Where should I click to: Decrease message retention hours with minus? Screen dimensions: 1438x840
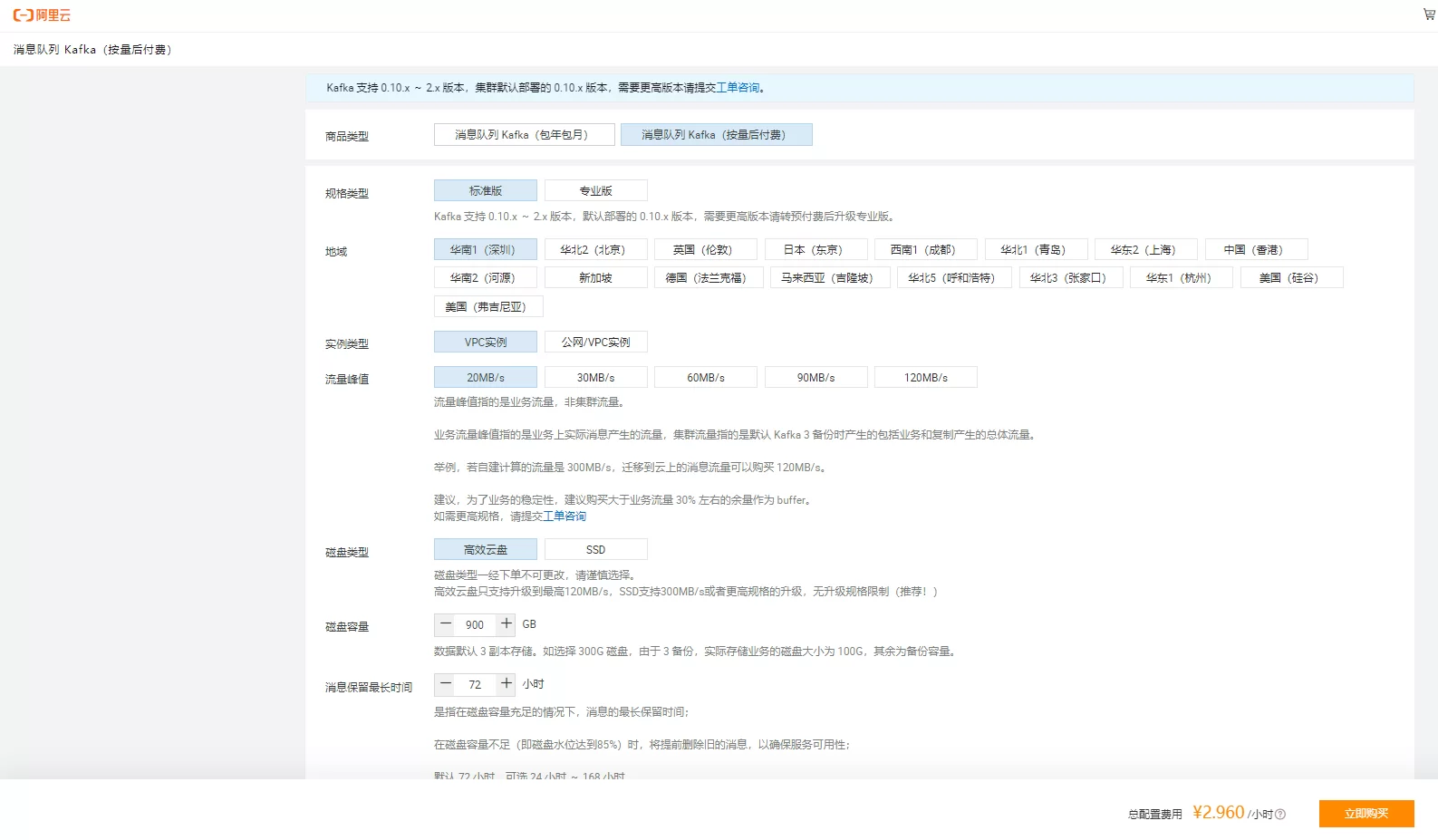(x=445, y=684)
